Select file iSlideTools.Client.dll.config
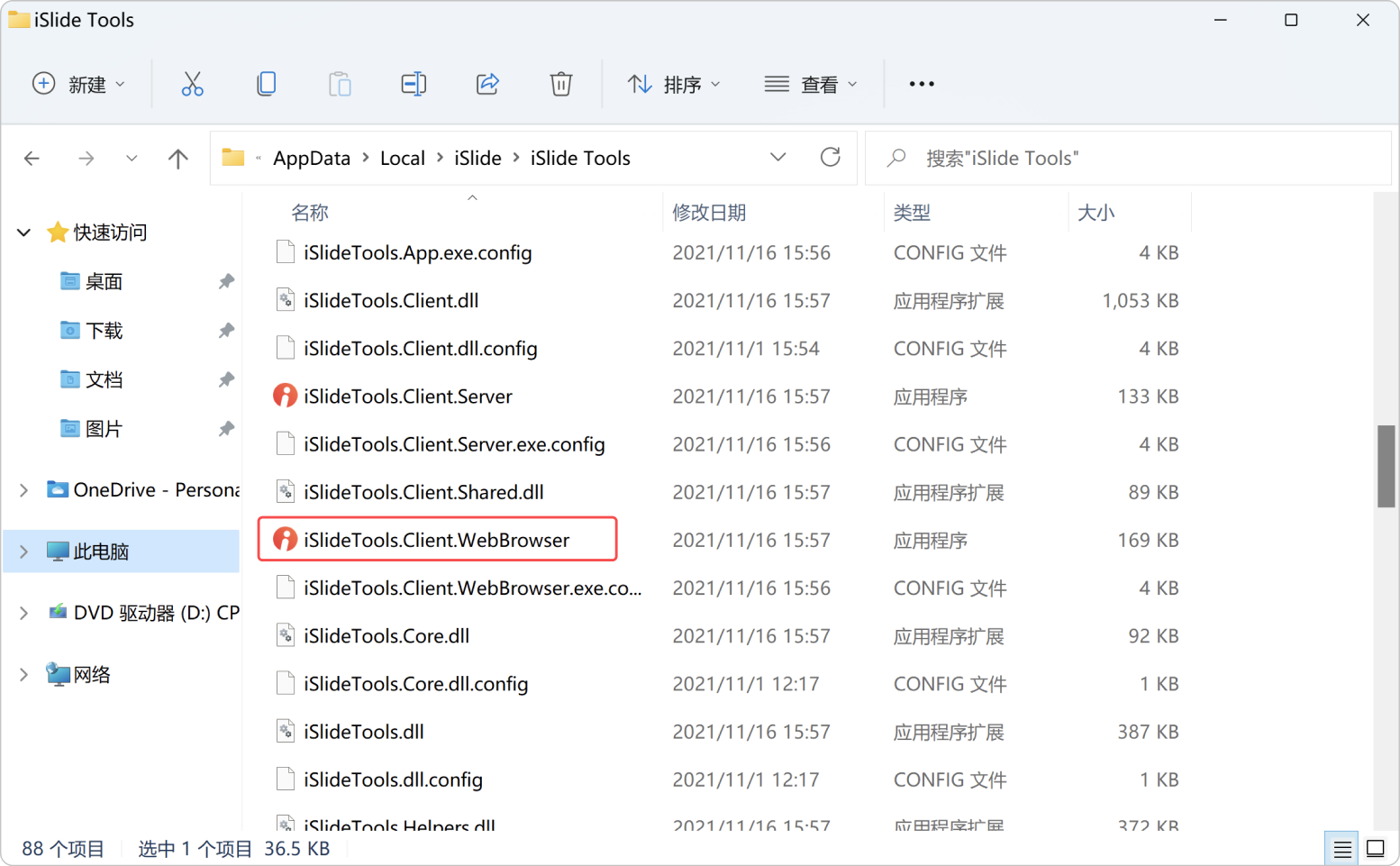 [420, 349]
